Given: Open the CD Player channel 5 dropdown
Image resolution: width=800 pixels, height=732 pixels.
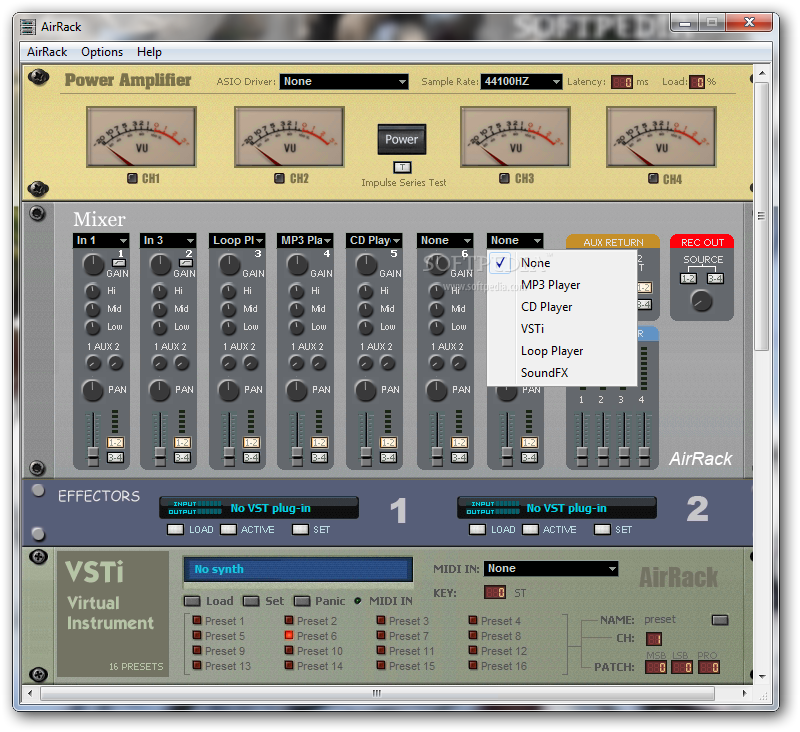Looking at the screenshot, I should click(x=374, y=240).
